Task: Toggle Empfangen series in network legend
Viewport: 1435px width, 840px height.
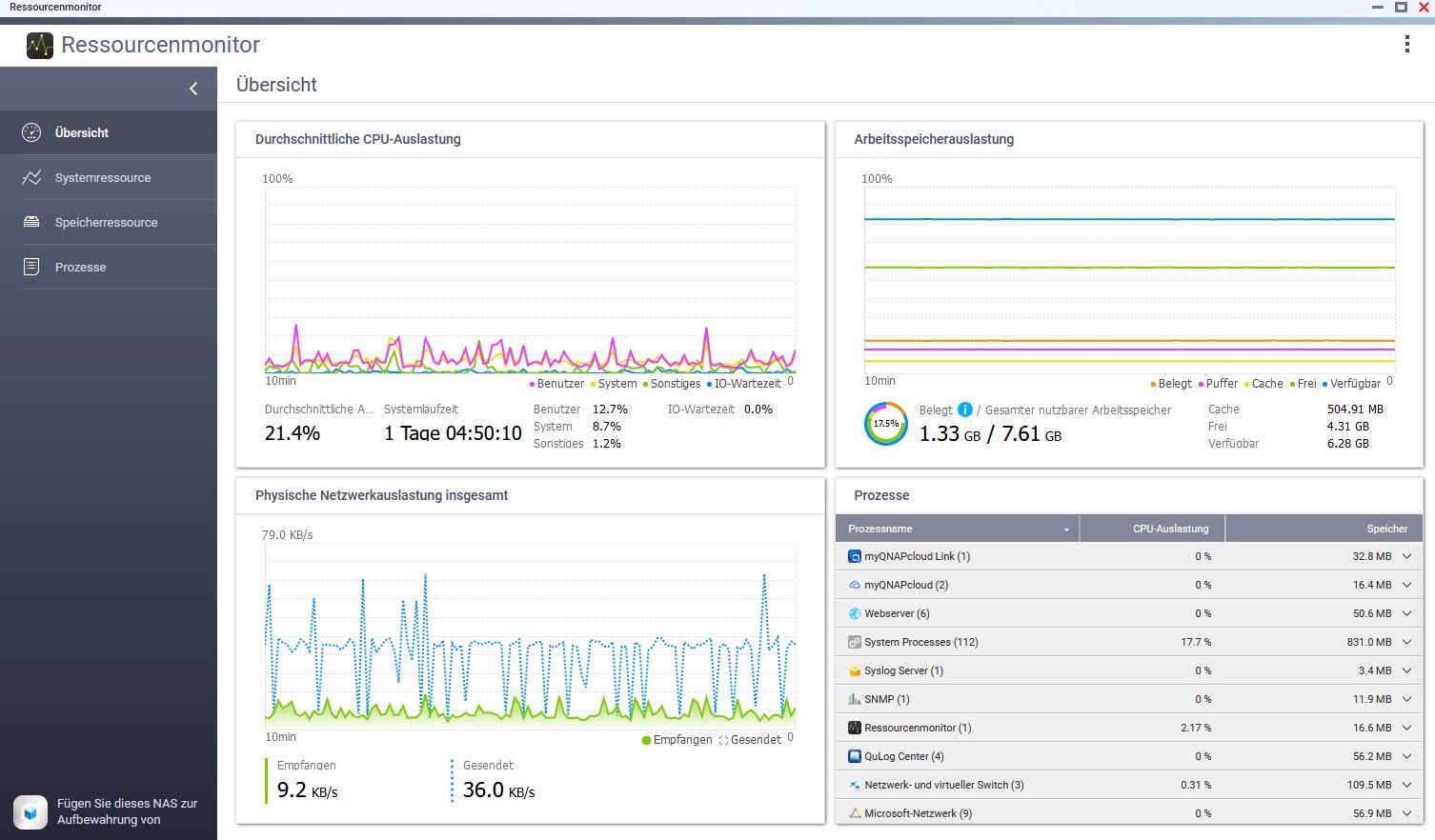Action: coord(677,740)
